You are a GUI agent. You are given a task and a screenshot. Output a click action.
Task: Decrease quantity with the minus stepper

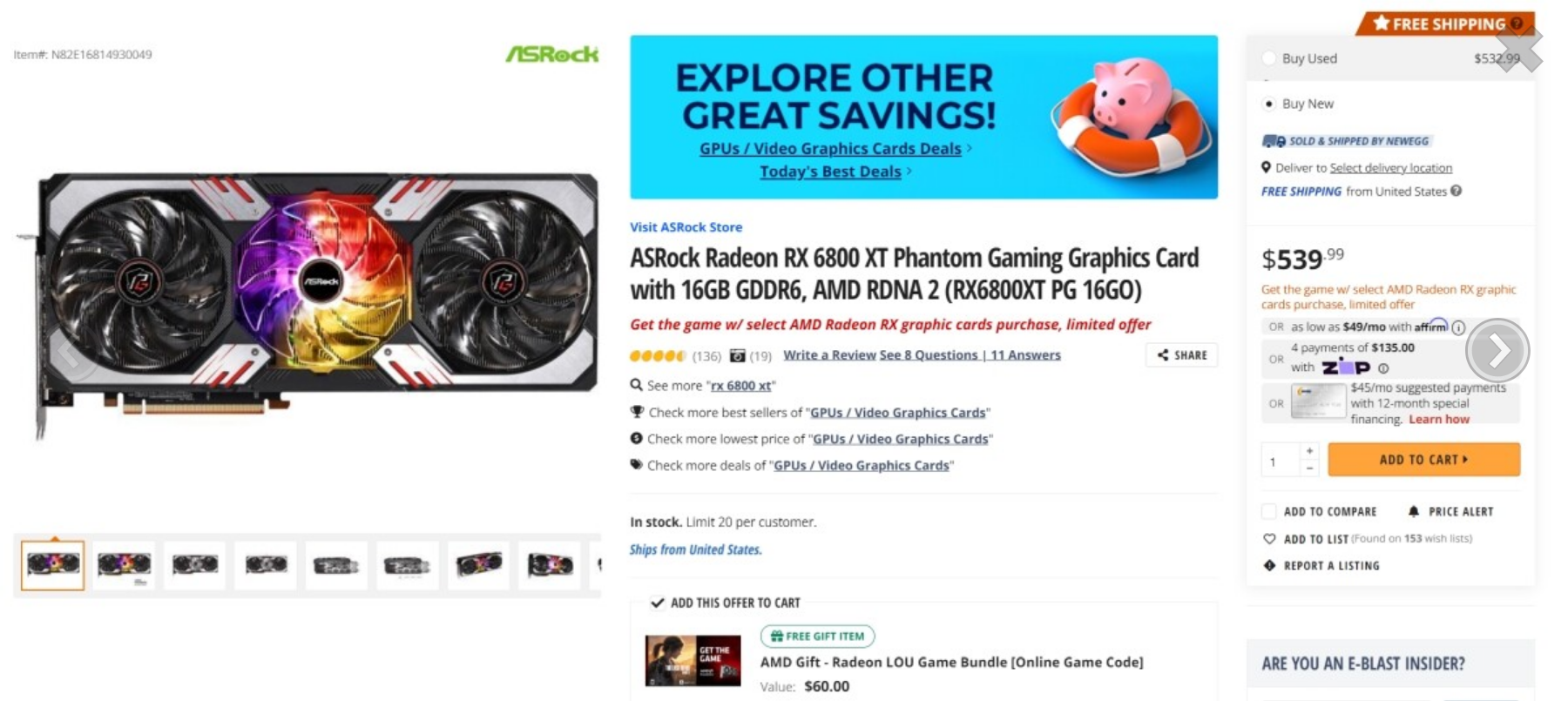(1309, 468)
